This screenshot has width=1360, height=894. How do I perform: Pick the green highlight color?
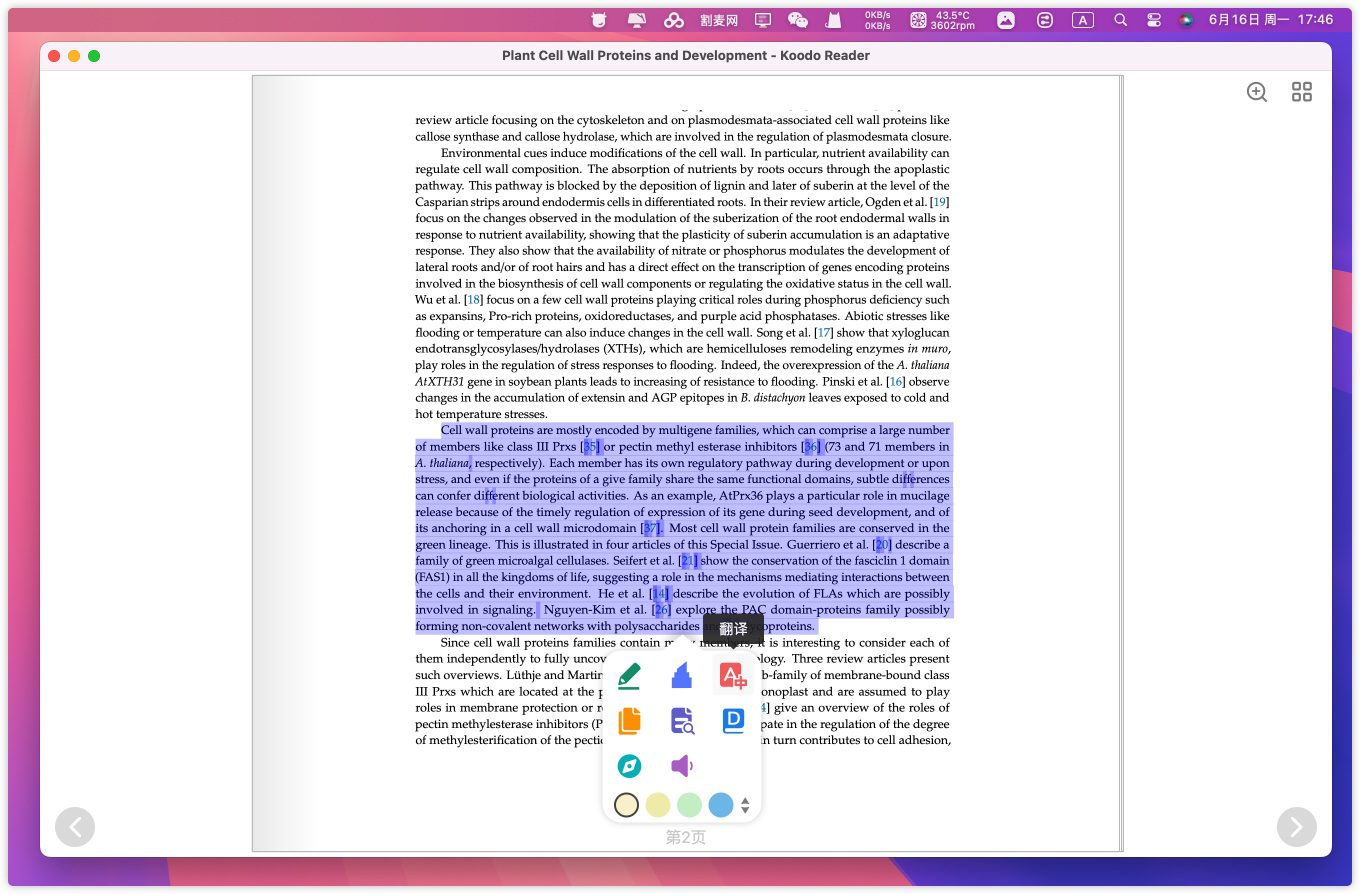(x=689, y=805)
